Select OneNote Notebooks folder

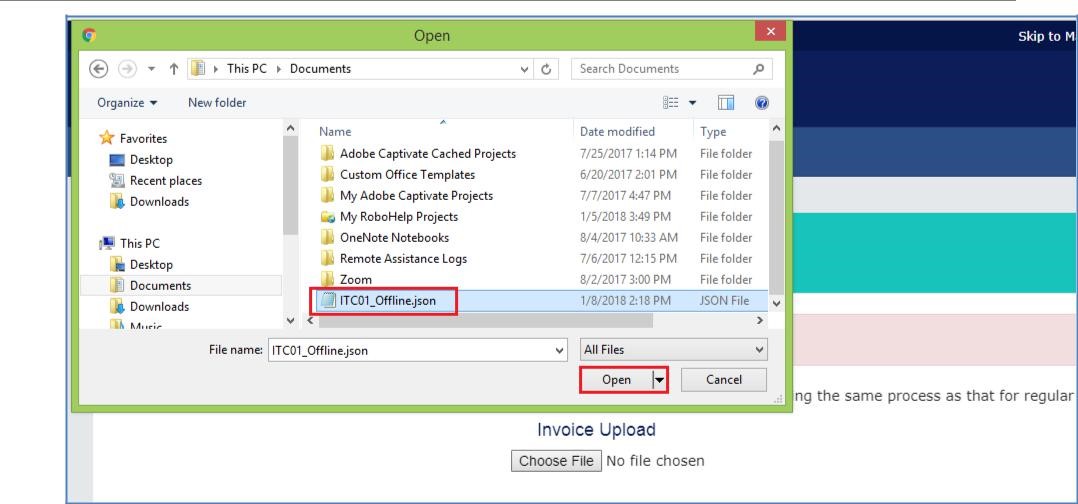(394, 238)
